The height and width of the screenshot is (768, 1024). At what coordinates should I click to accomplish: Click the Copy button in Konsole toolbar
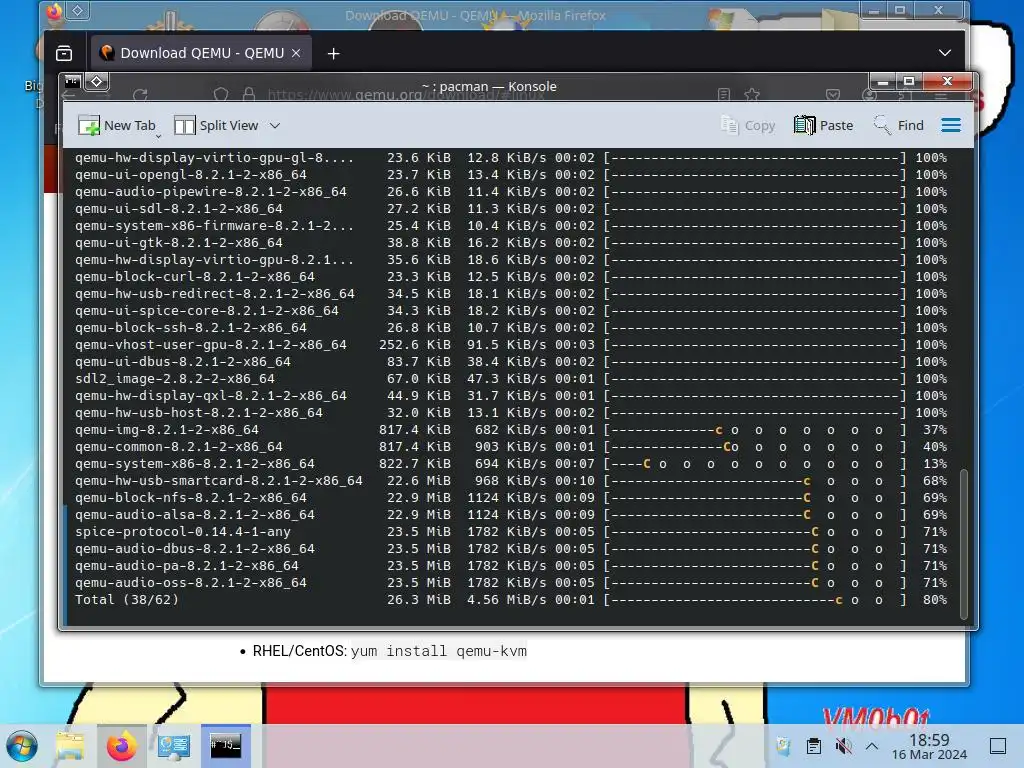click(x=748, y=125)
